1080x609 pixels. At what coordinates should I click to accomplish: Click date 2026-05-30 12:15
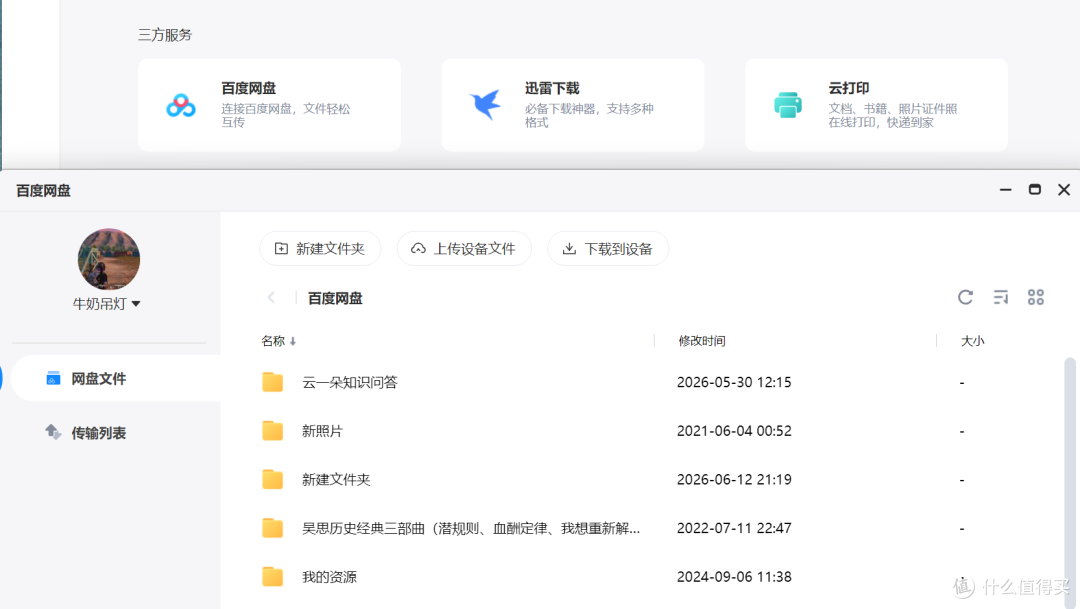click(x=734, y=382)
